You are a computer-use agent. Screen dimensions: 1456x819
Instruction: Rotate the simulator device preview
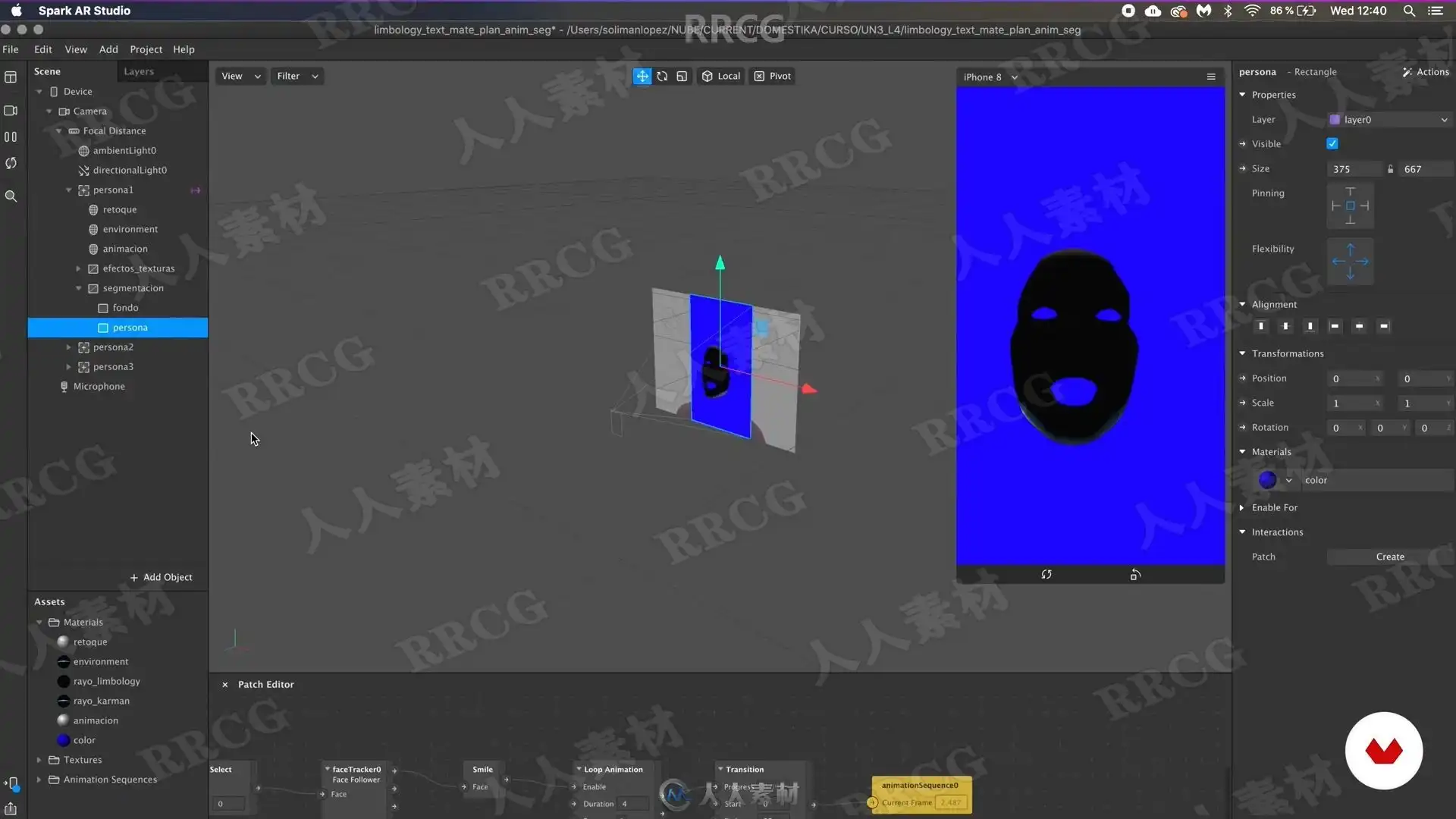[x=1134, y=575]
